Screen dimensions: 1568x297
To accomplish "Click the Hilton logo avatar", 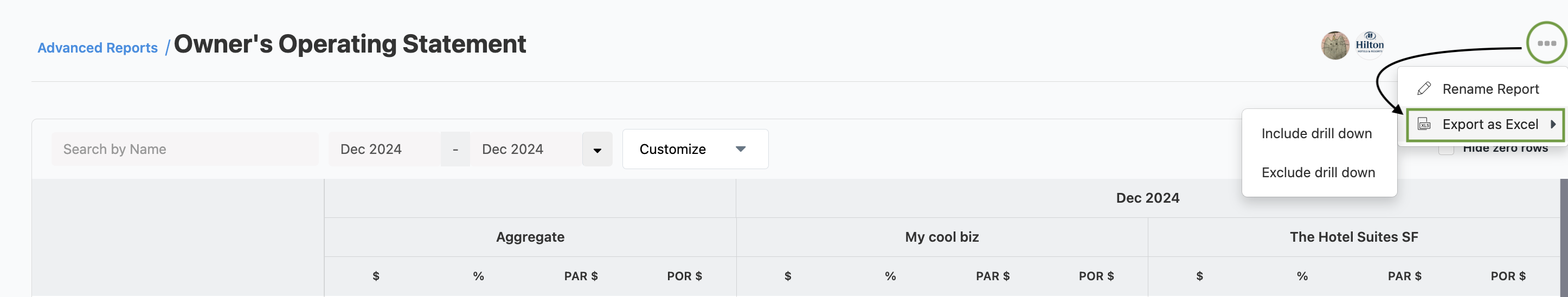I will pos(1370,46).
